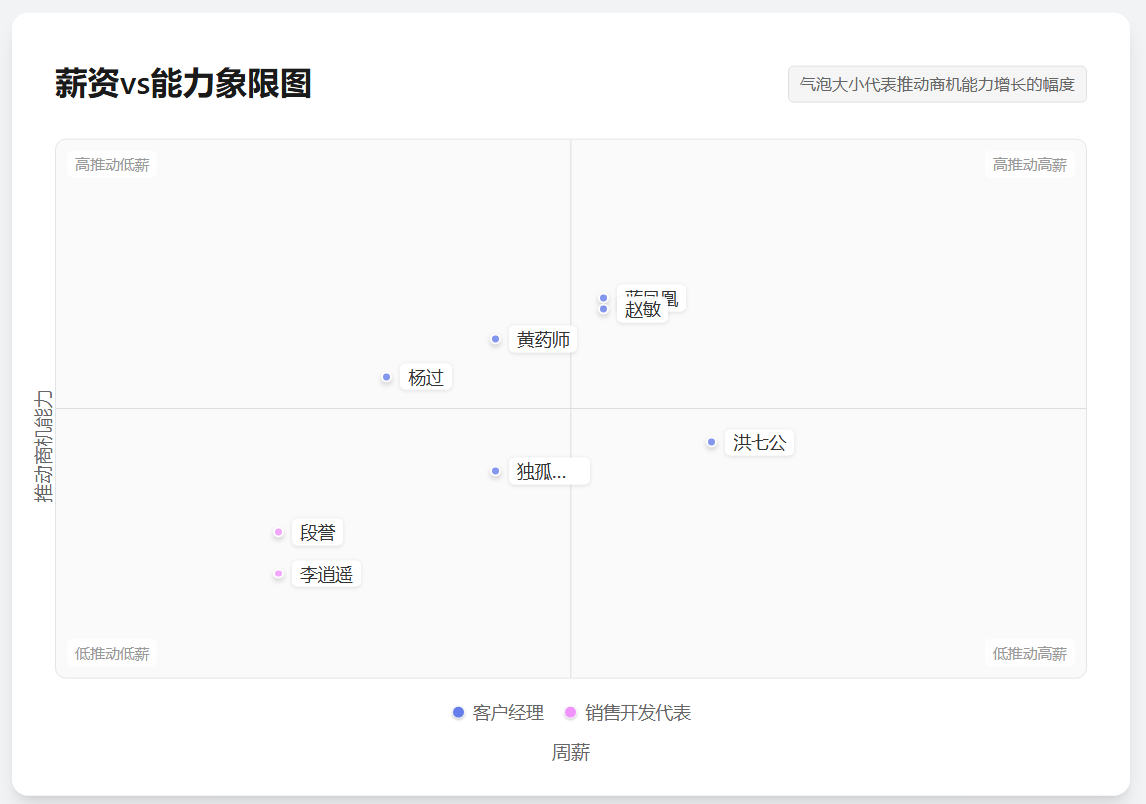The height and width of the screenshot is (804, 1146).
Task: Click the 推动商机能力 y-axis label
Action: [x=40, y=442]
